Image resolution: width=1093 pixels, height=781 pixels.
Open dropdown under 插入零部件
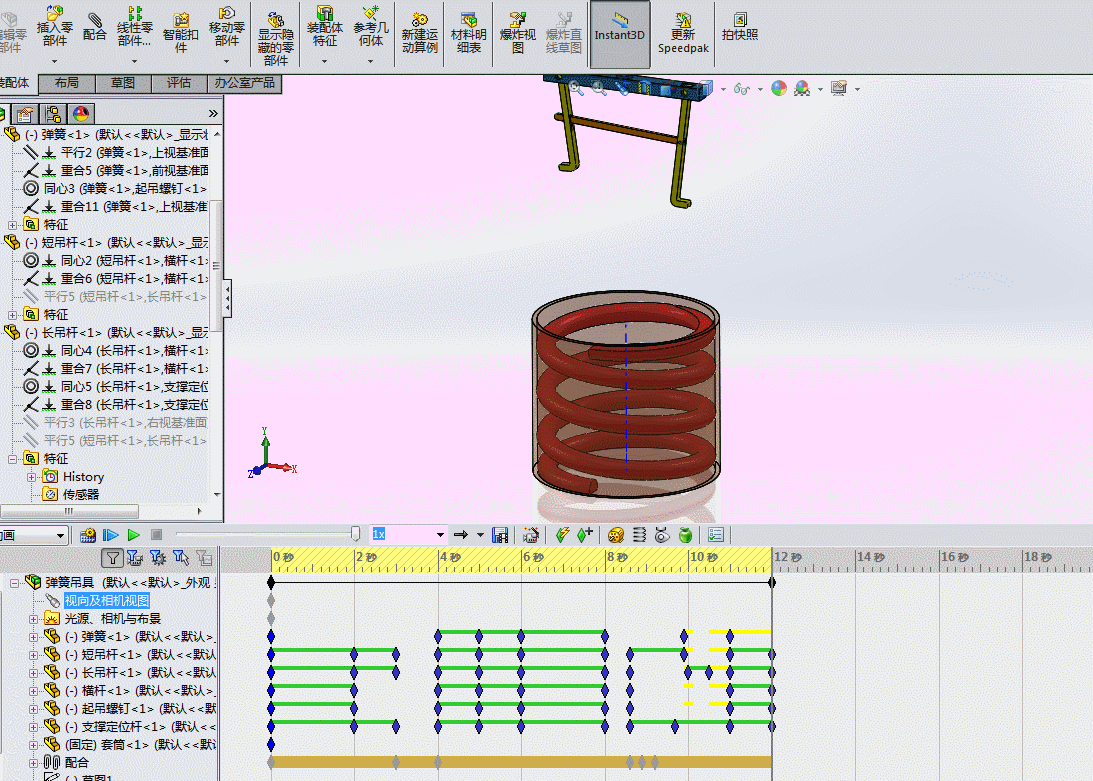pos(54,61)
